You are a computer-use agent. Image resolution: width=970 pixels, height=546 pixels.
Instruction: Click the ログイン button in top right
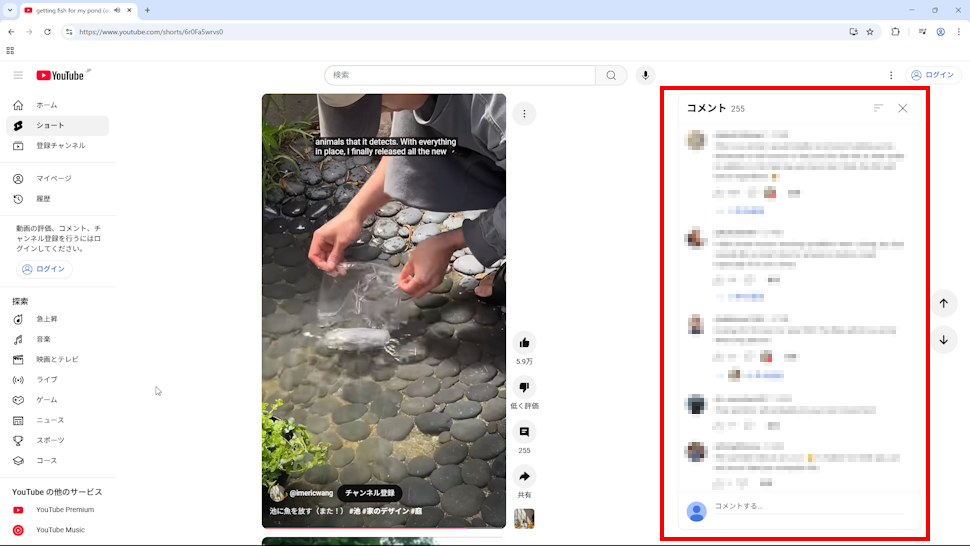pyautogui.click(x=931, y=75)
